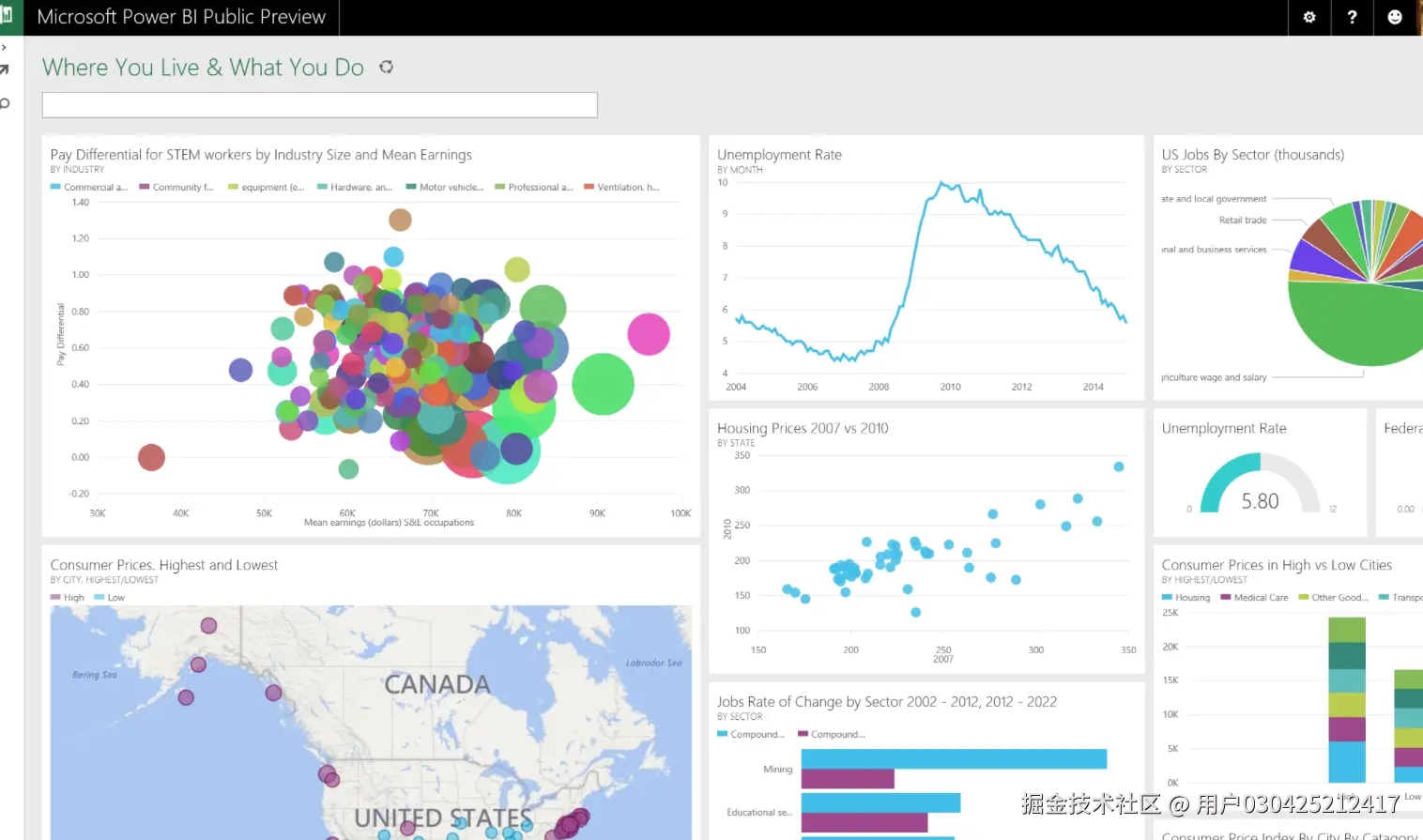The image size is (1423, 840).
Task: Select the equipment (e... legend item
Action: coord(267,188)
